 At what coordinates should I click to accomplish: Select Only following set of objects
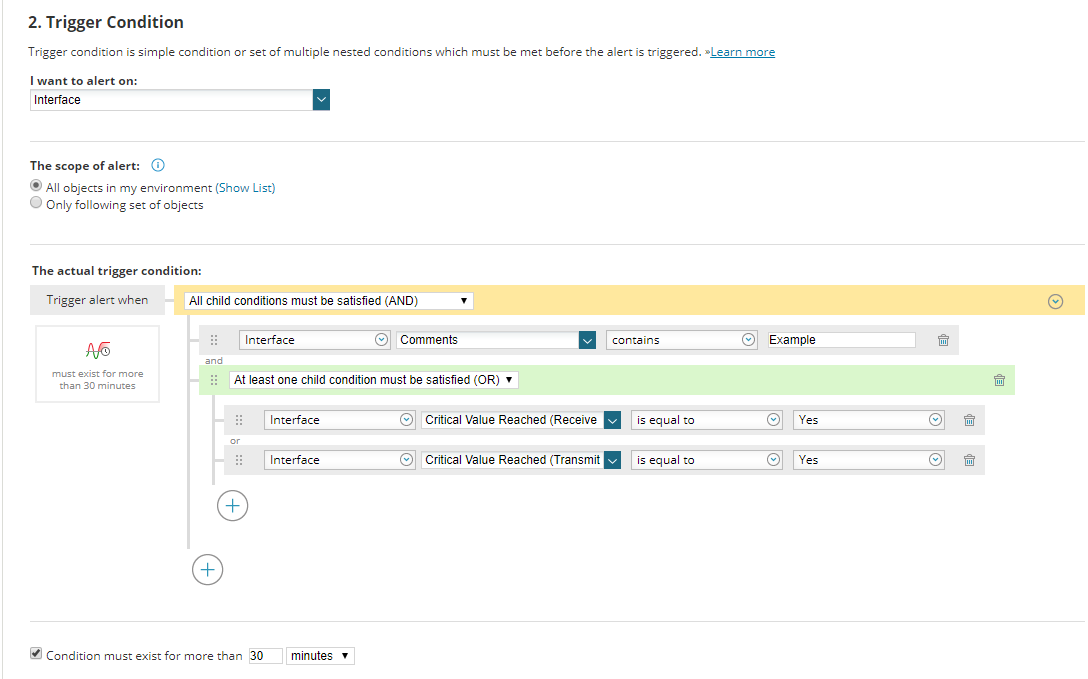pyautogui.click(x=36, y=203)
